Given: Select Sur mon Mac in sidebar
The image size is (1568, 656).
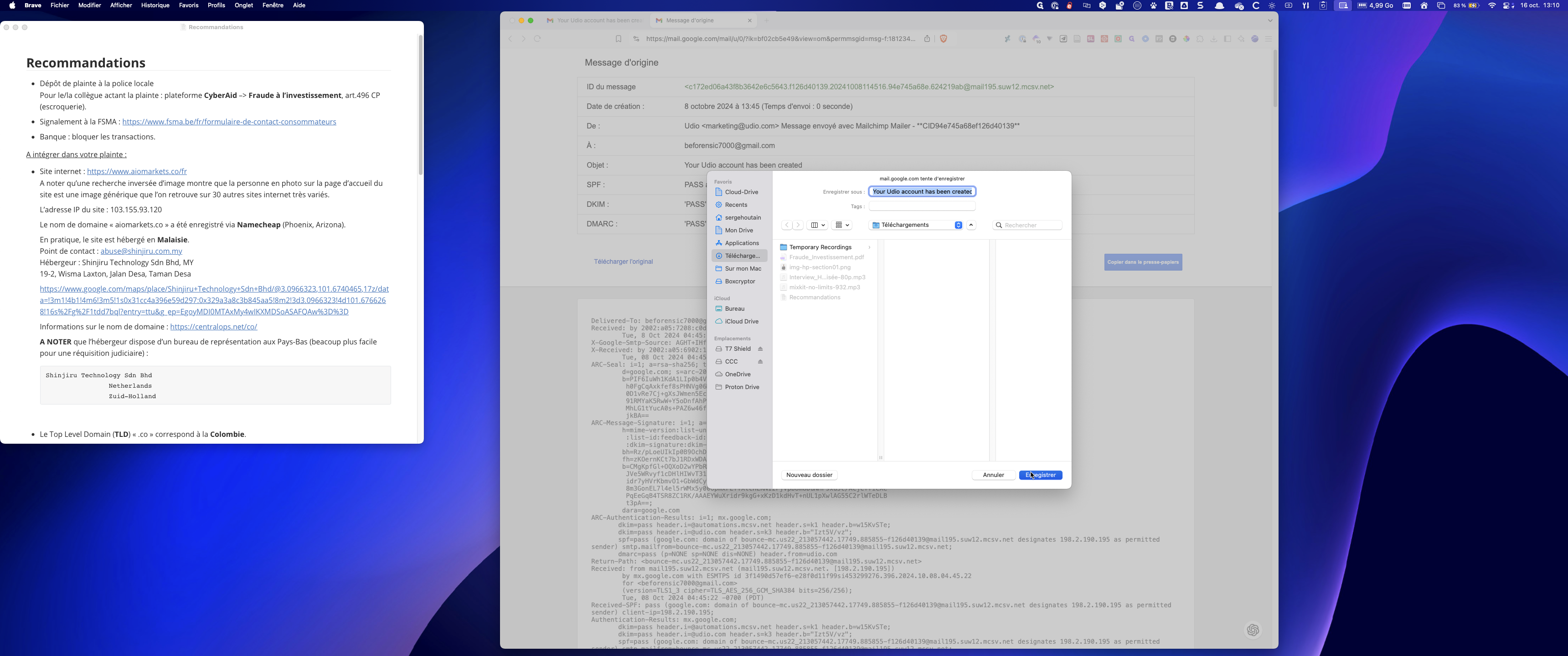Looking at the screenshot, I should click(x=739, y=268).
